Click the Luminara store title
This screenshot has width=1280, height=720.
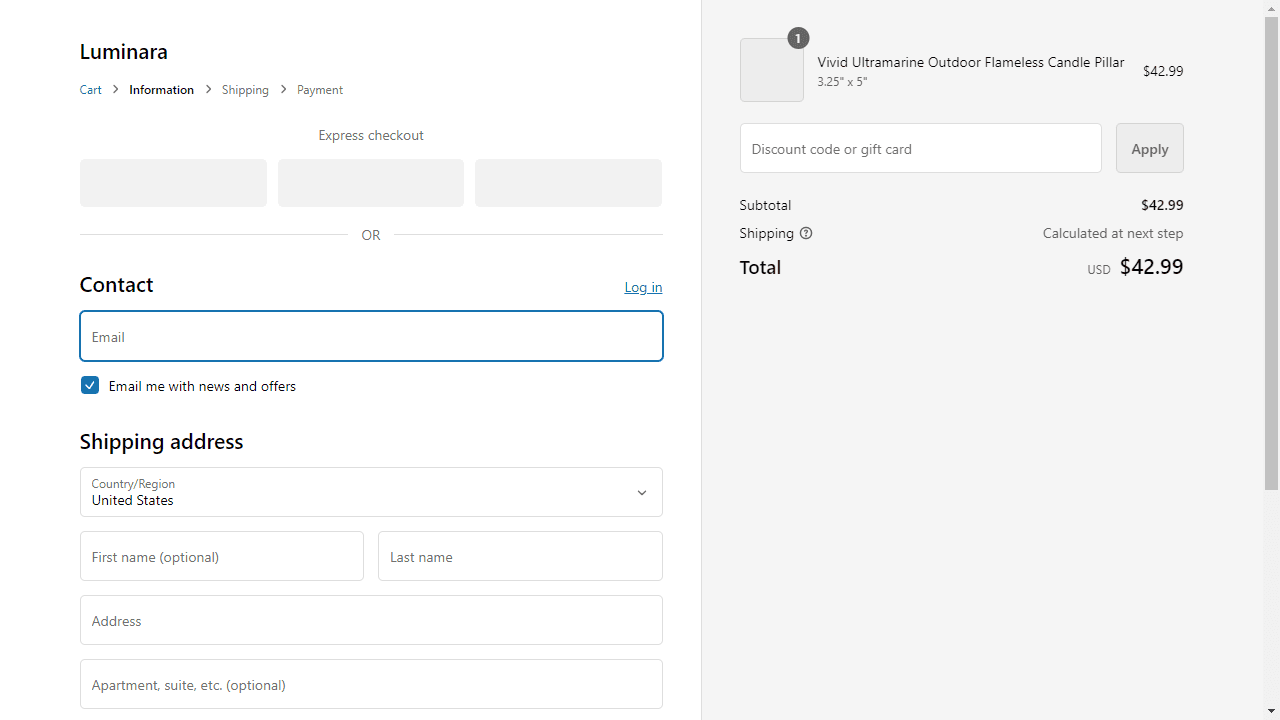point(124,51)
